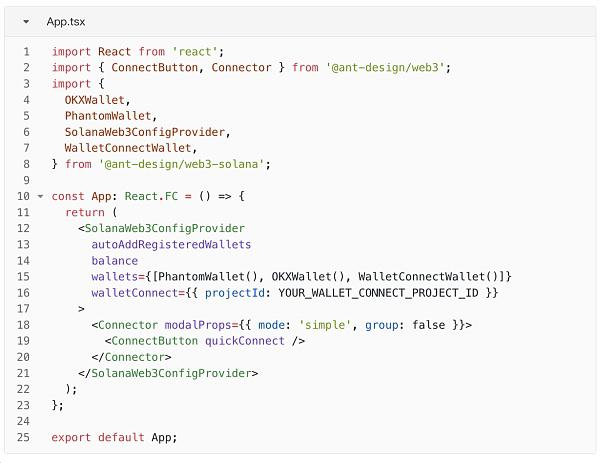
Task: Click quickConnect prop on line 19
Action: pyautogui.click(x=245, y=341)
